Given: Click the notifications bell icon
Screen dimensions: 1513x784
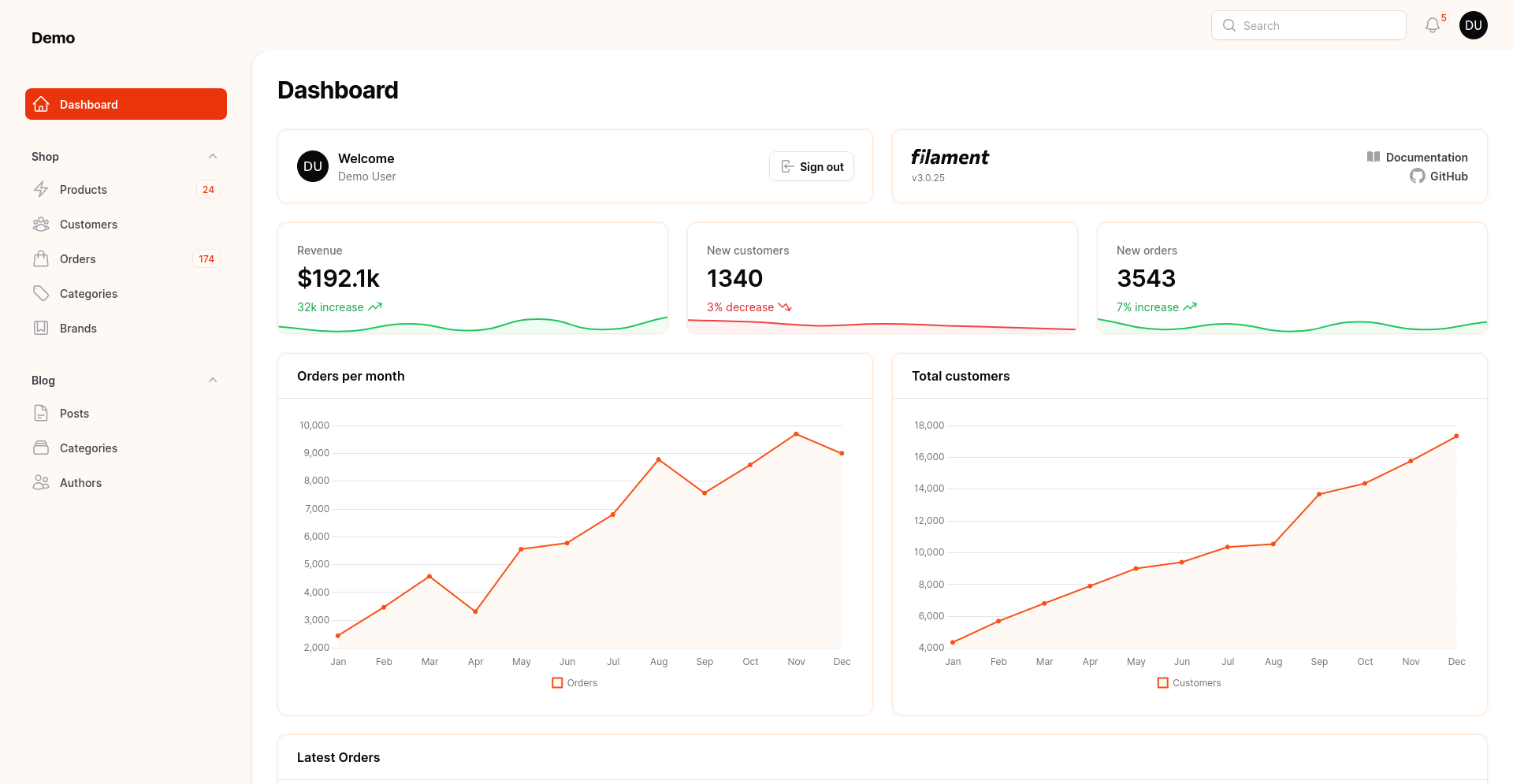Looking at the screenshot, I should (1433, 25).
